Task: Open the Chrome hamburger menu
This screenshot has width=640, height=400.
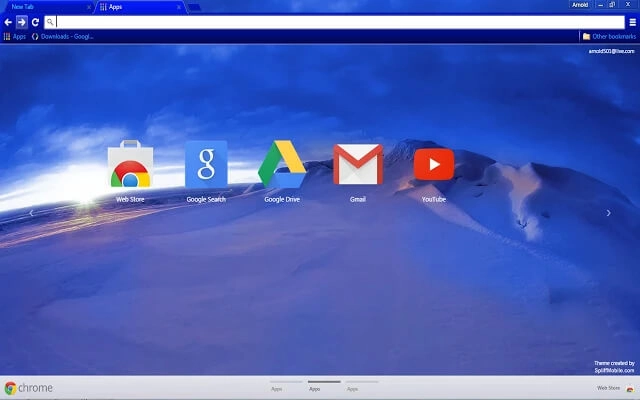Action: 633,22
